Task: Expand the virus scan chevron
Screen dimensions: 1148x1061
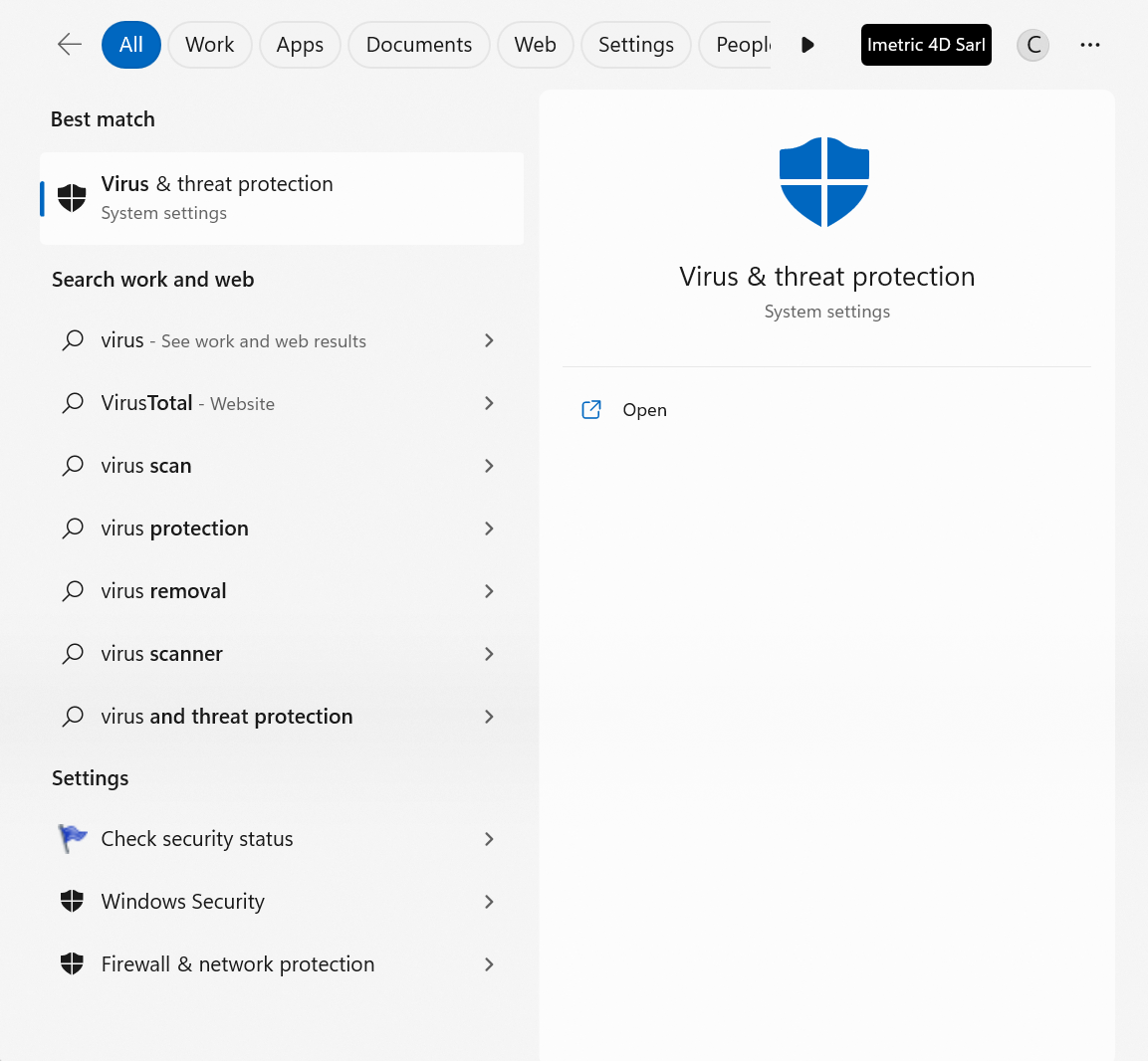Action: pyautogui.click(x=489, y=466)
